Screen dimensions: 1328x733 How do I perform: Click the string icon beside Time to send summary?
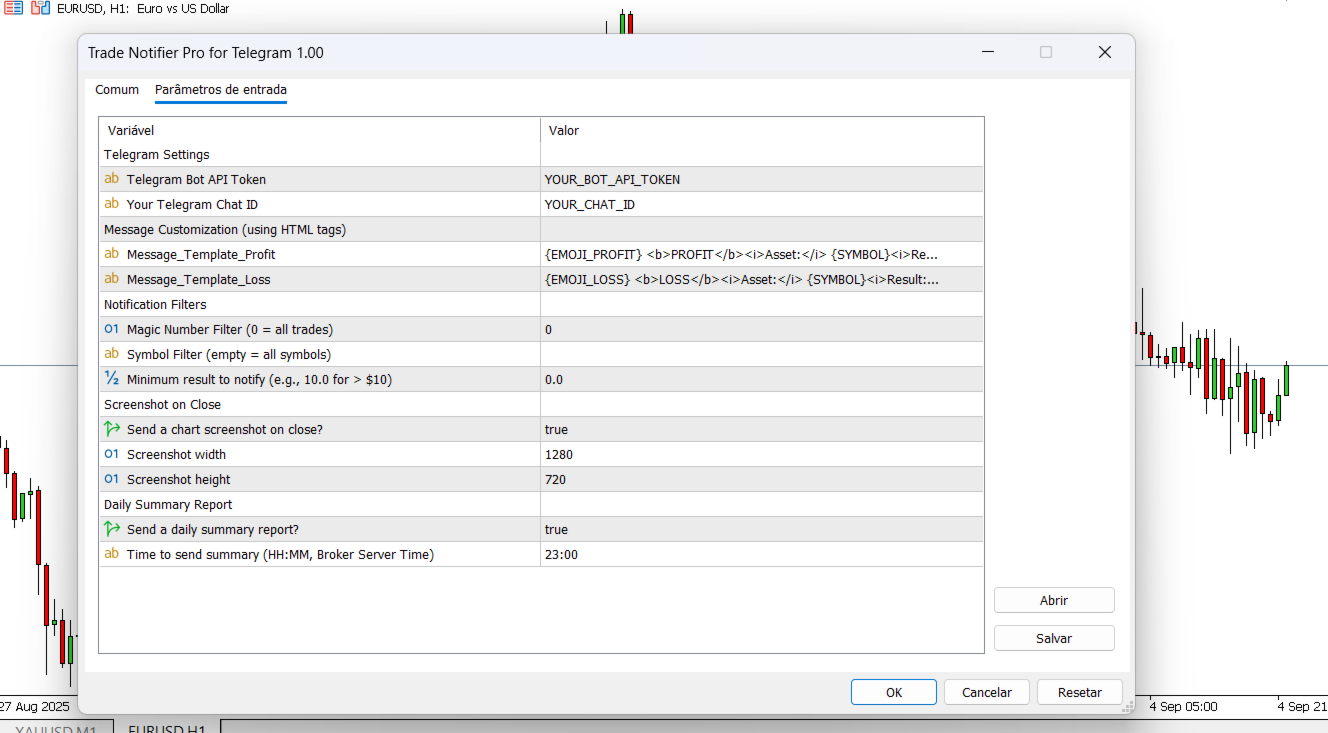click(x=111, y=554)
